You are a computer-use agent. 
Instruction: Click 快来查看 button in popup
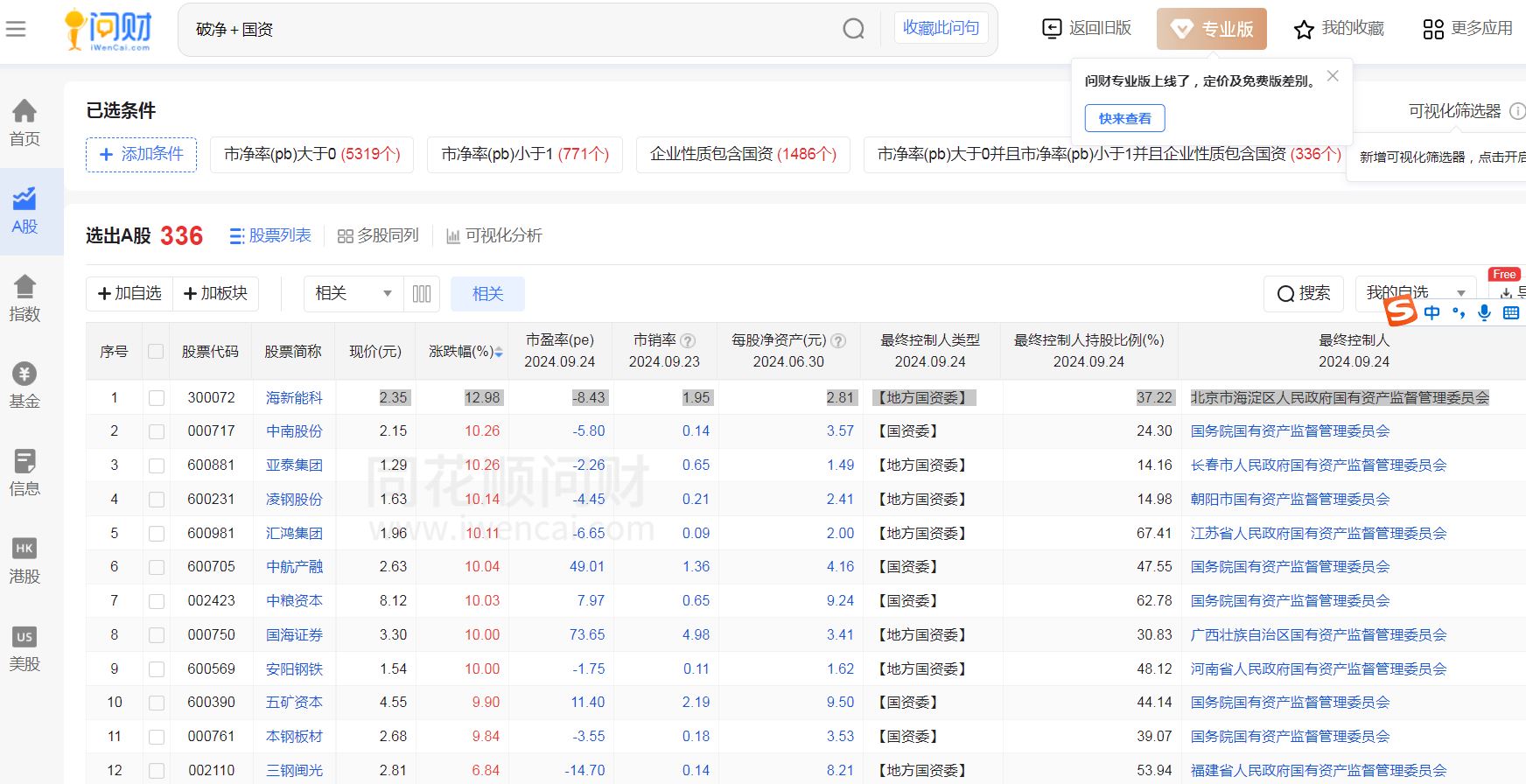pyautogui.click(x=1124, y=118)
